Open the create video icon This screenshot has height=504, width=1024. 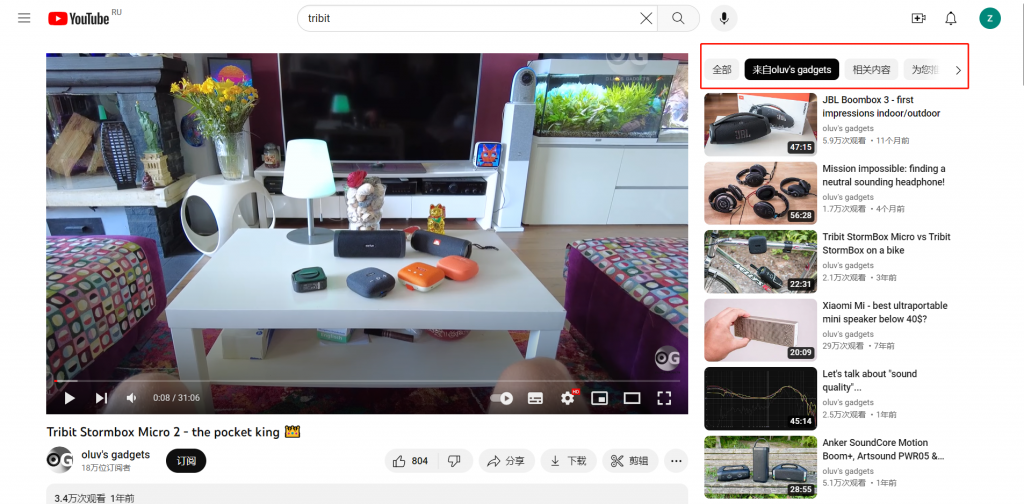pyautogui.click(x=918, y=18)
